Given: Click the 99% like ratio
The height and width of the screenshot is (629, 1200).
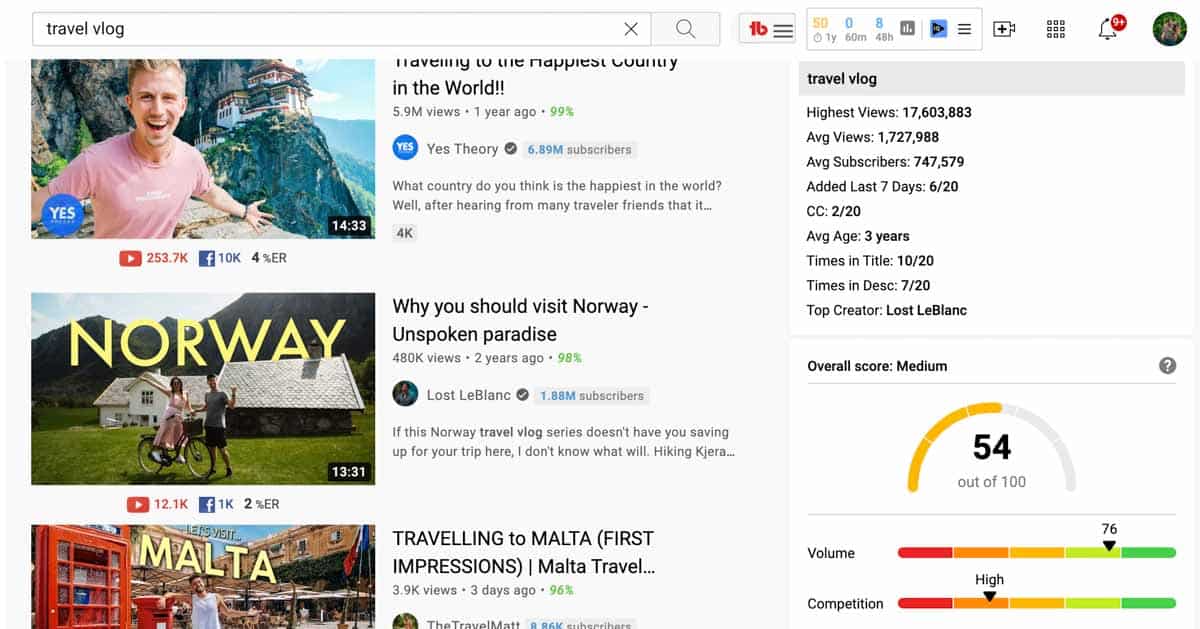Looking at the screenshot, I should [562, 112].
